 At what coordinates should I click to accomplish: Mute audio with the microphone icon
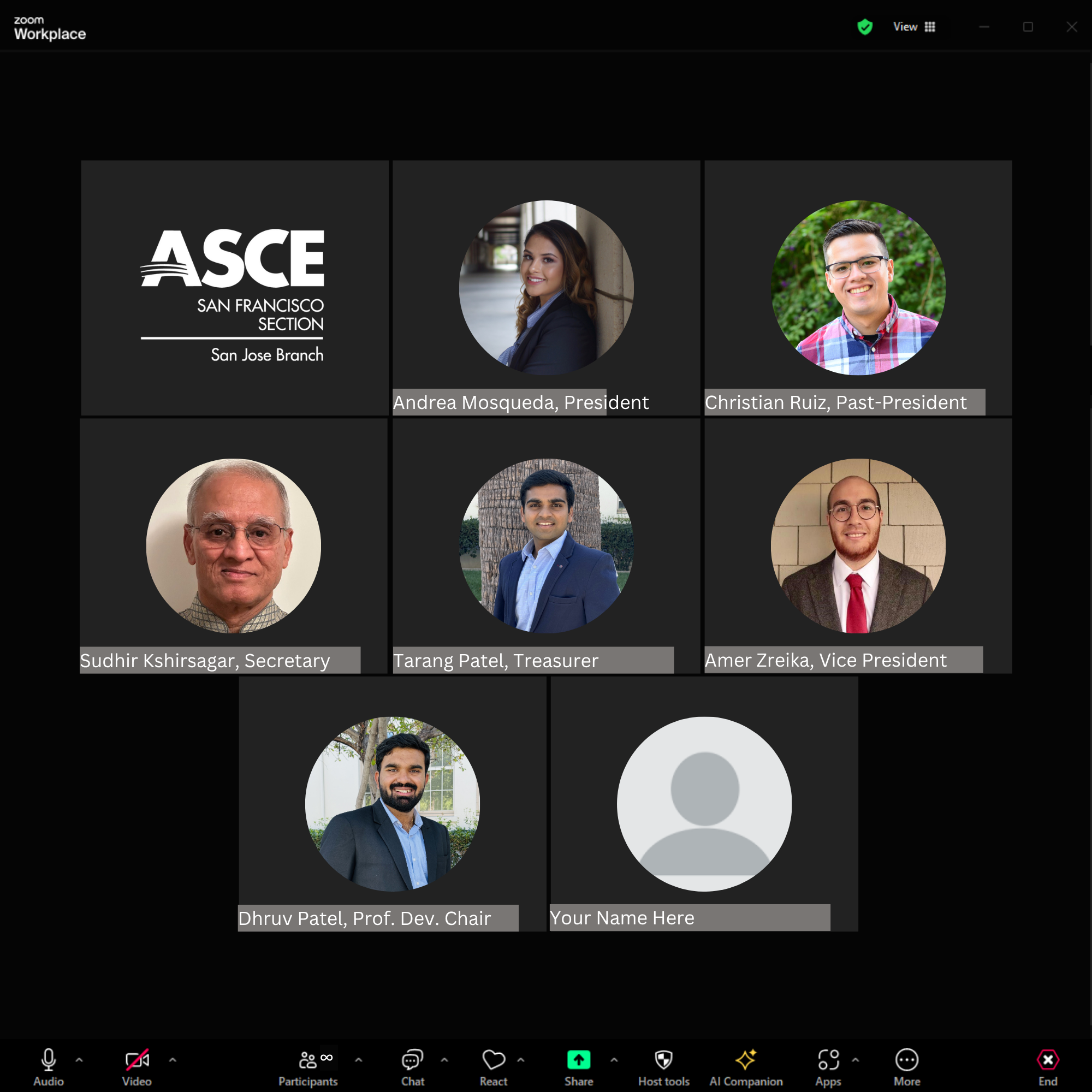[x=49, y=1060]
